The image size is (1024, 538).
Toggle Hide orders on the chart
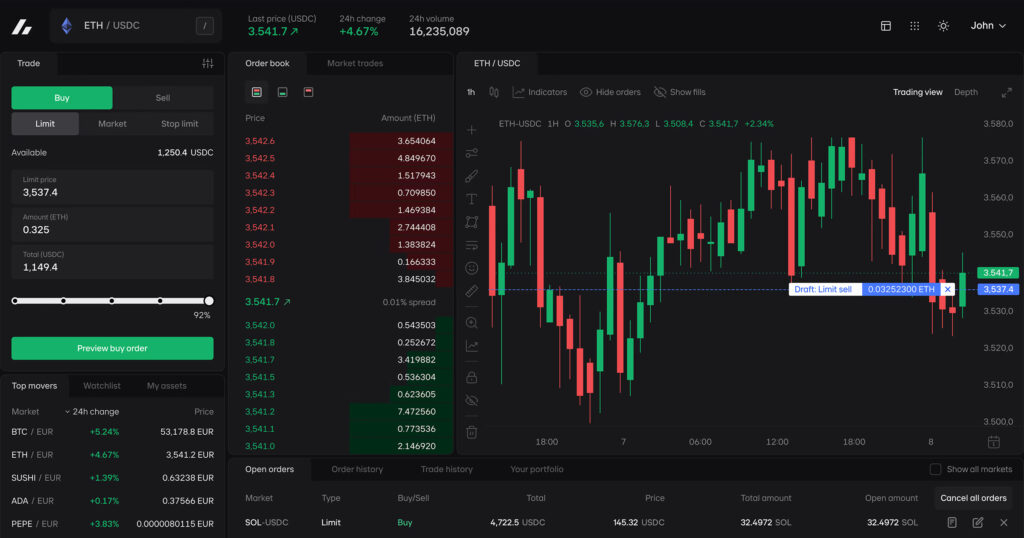pyautogui.click(x=610, y=92)
